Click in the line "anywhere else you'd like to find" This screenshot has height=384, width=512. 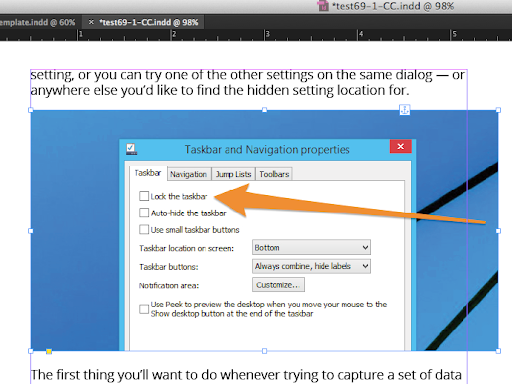220,90
